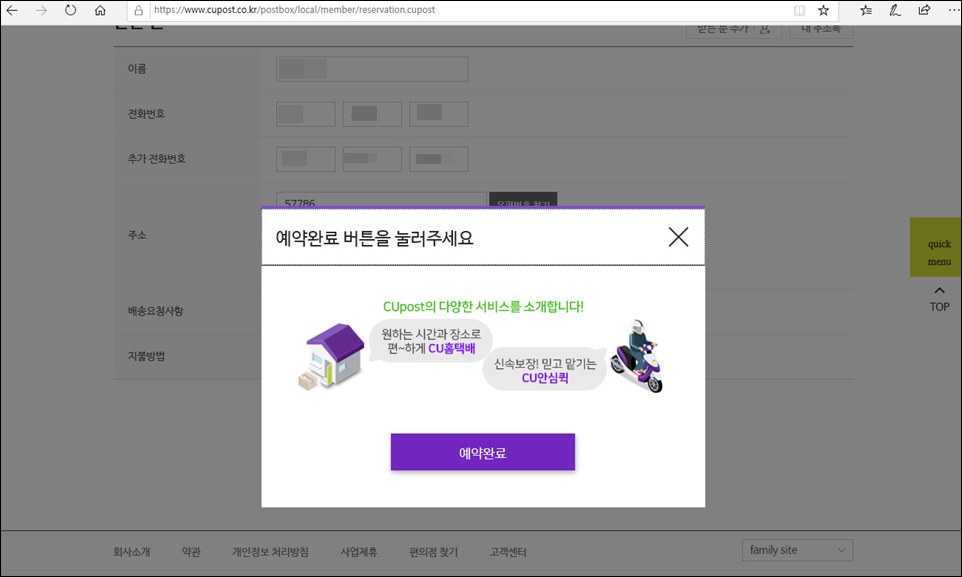Click the TOP chevron control
962x577 pixels.
click(x=938, y=295)
